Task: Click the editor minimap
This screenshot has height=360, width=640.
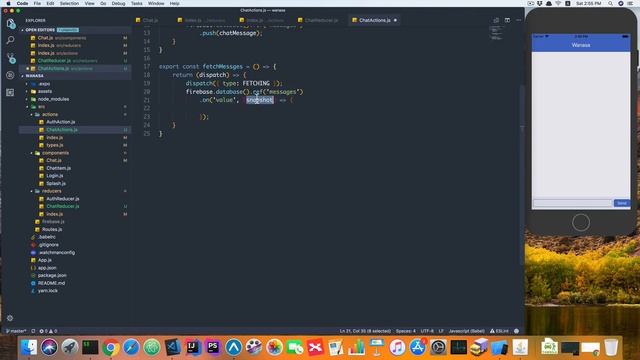Action: [x=496, y=33]
